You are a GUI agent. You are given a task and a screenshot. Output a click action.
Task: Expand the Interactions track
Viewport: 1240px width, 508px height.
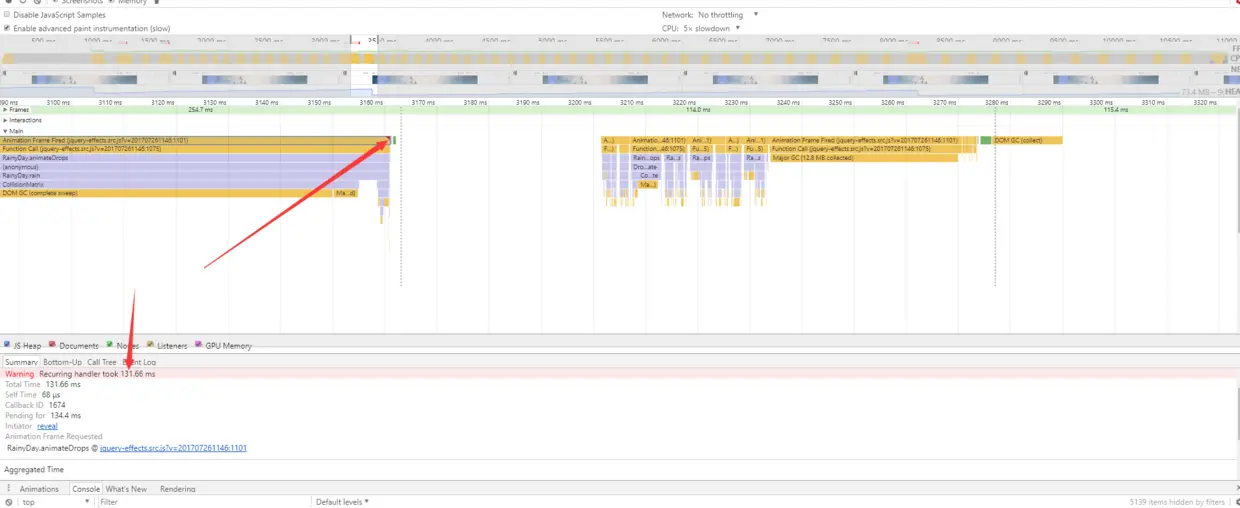pos(5,120)
